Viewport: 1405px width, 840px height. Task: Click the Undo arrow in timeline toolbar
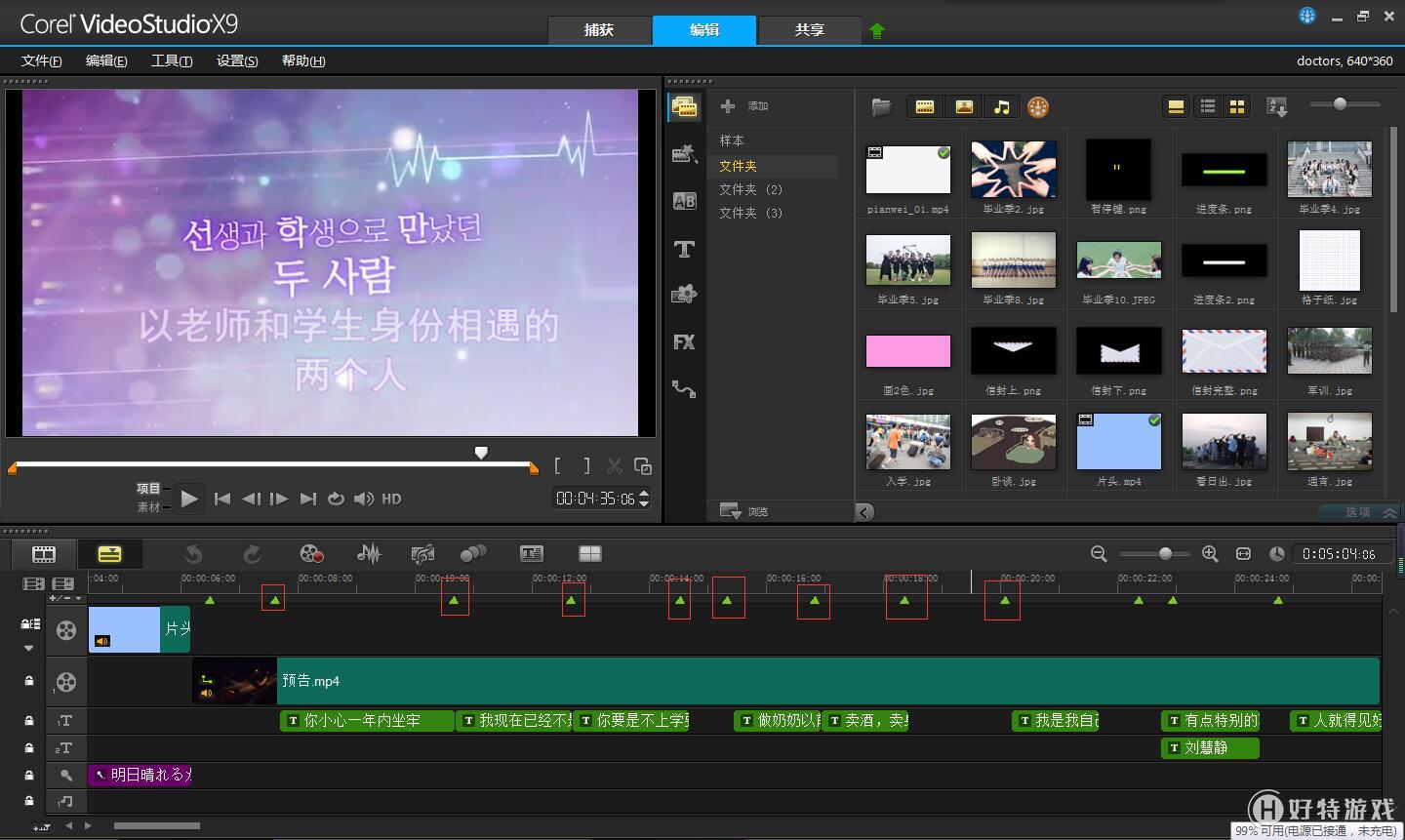point(193,554)
